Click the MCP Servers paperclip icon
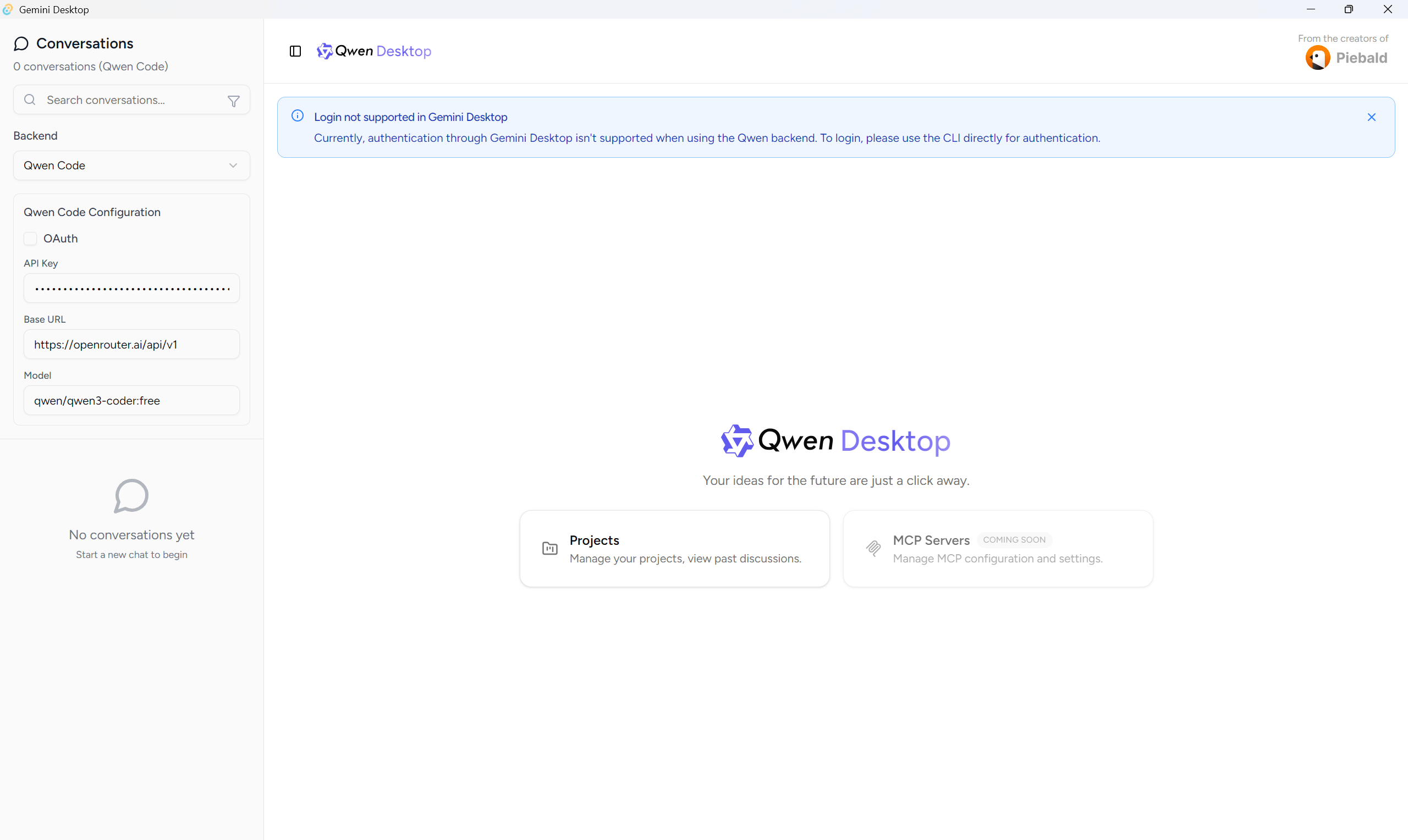The image size is (1408, 840). [873, 548]
